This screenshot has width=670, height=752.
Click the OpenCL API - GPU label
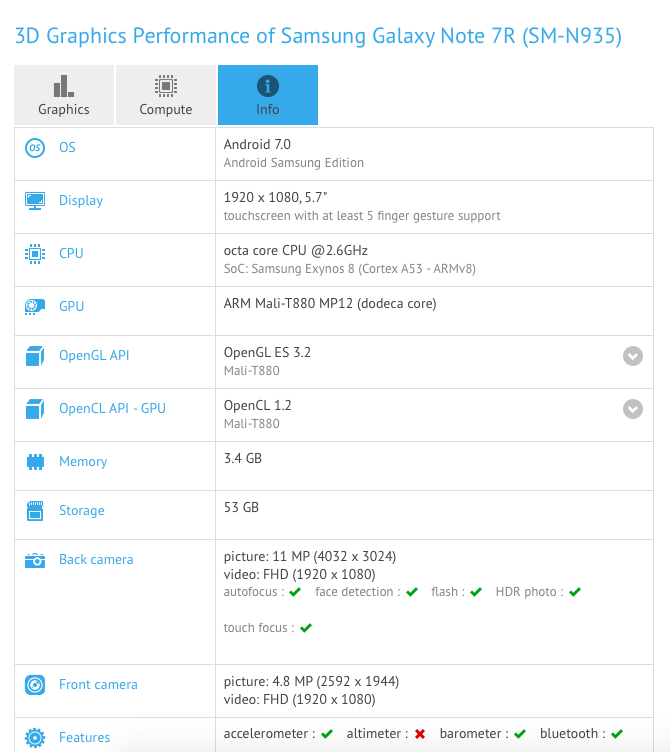point(112,409)
